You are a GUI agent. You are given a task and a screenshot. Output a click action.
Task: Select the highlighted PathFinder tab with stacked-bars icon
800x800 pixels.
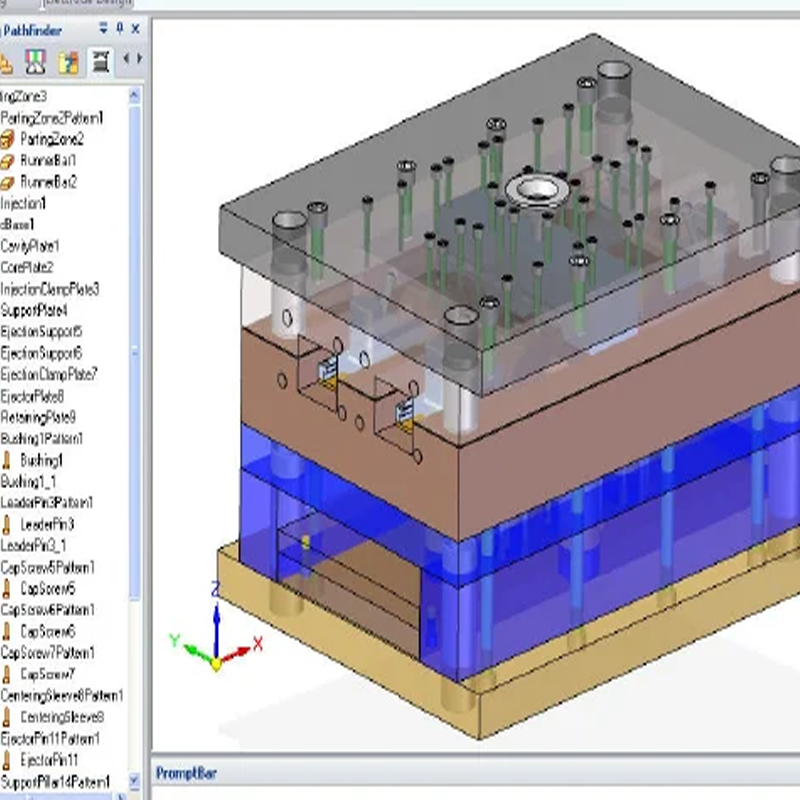click(101, 62)
